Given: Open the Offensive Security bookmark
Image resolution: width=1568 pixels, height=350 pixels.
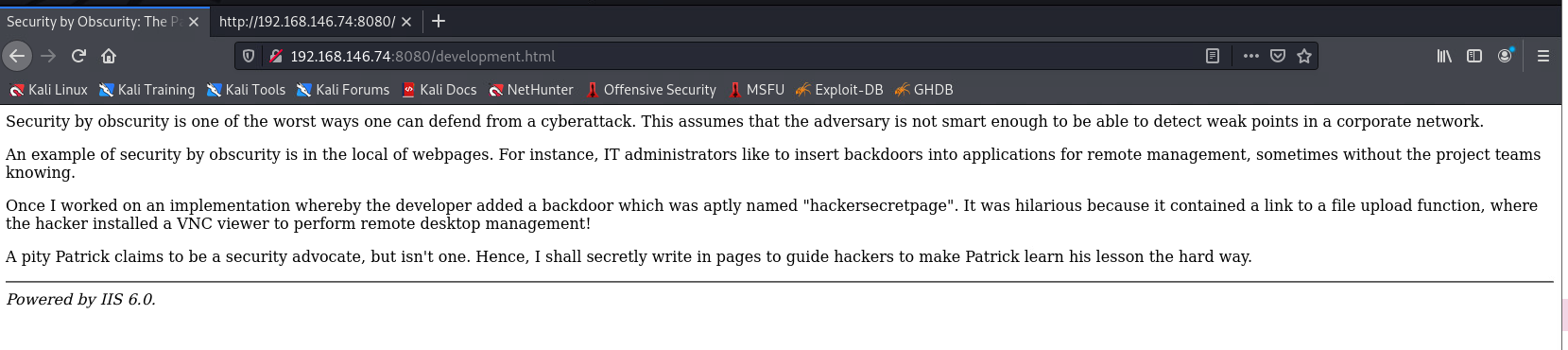Looking at the screenshot, I should 650,90.
